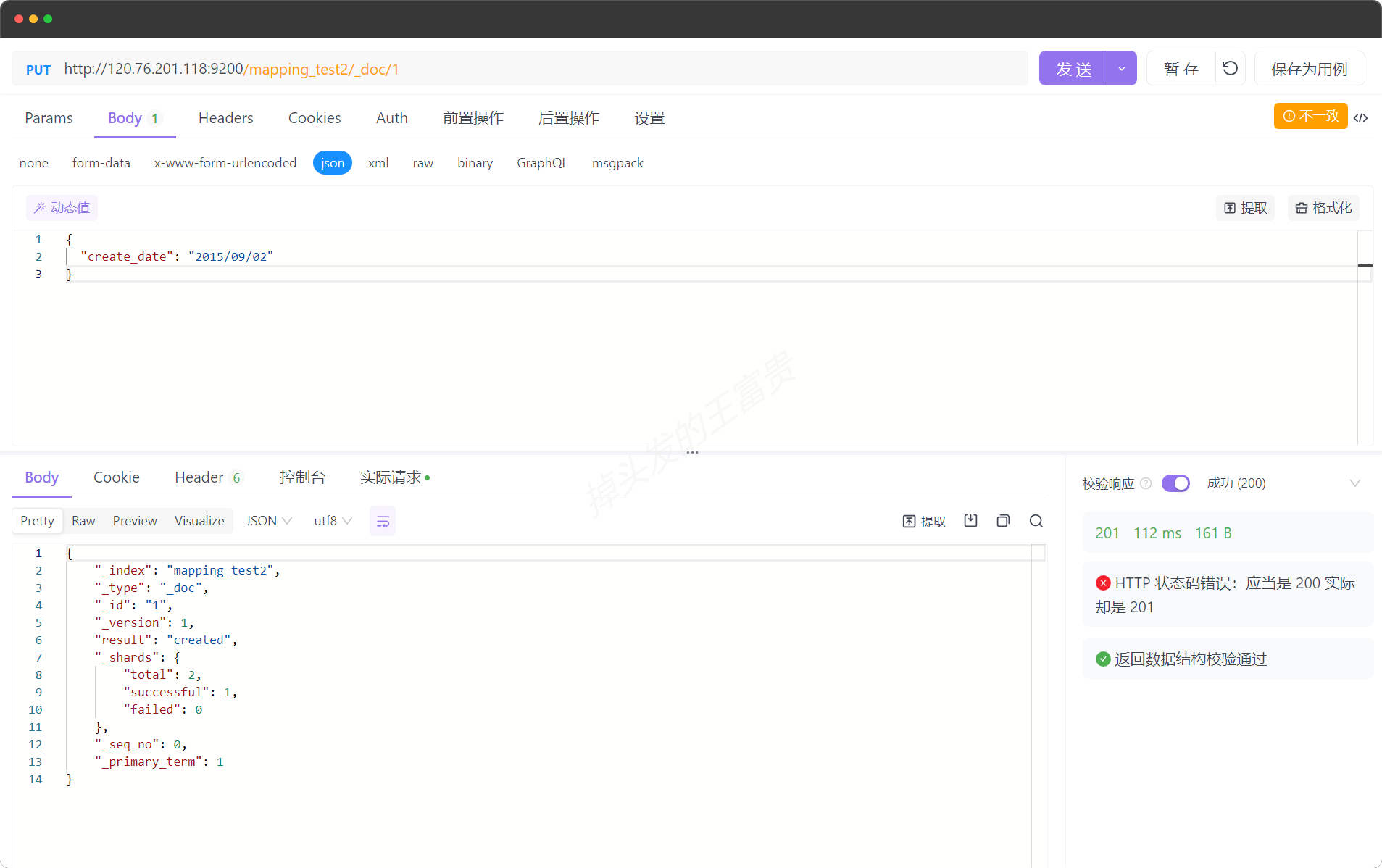Switch to response Body tab

point(41,477)
